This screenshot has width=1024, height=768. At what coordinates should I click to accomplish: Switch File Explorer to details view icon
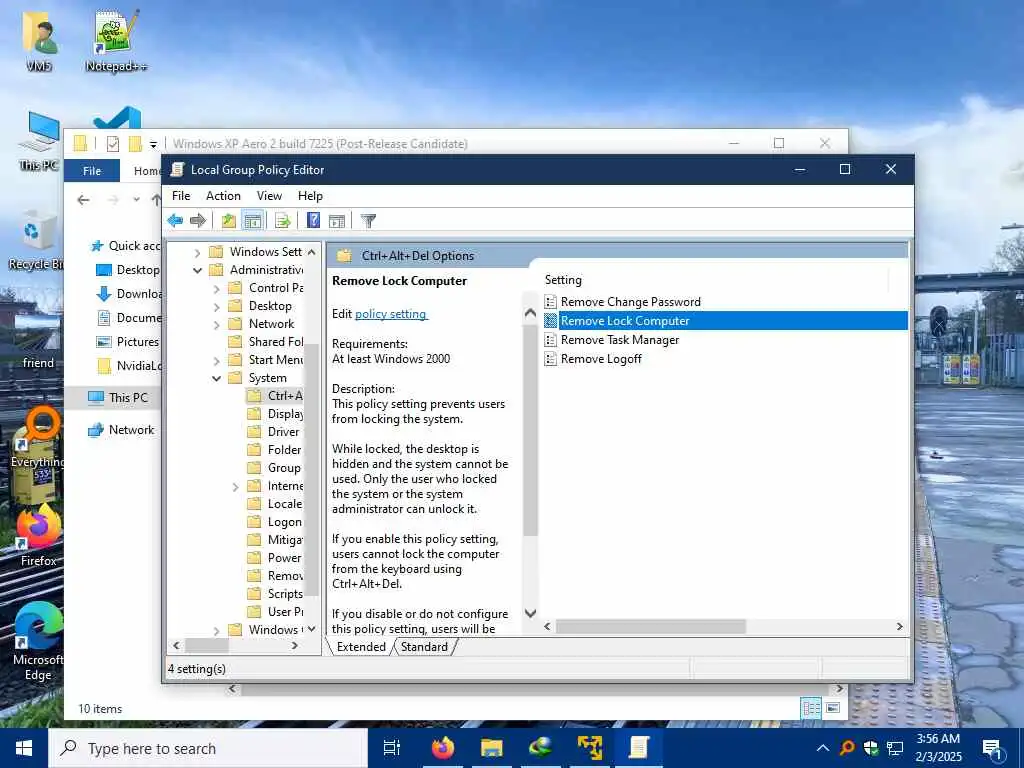811,708
